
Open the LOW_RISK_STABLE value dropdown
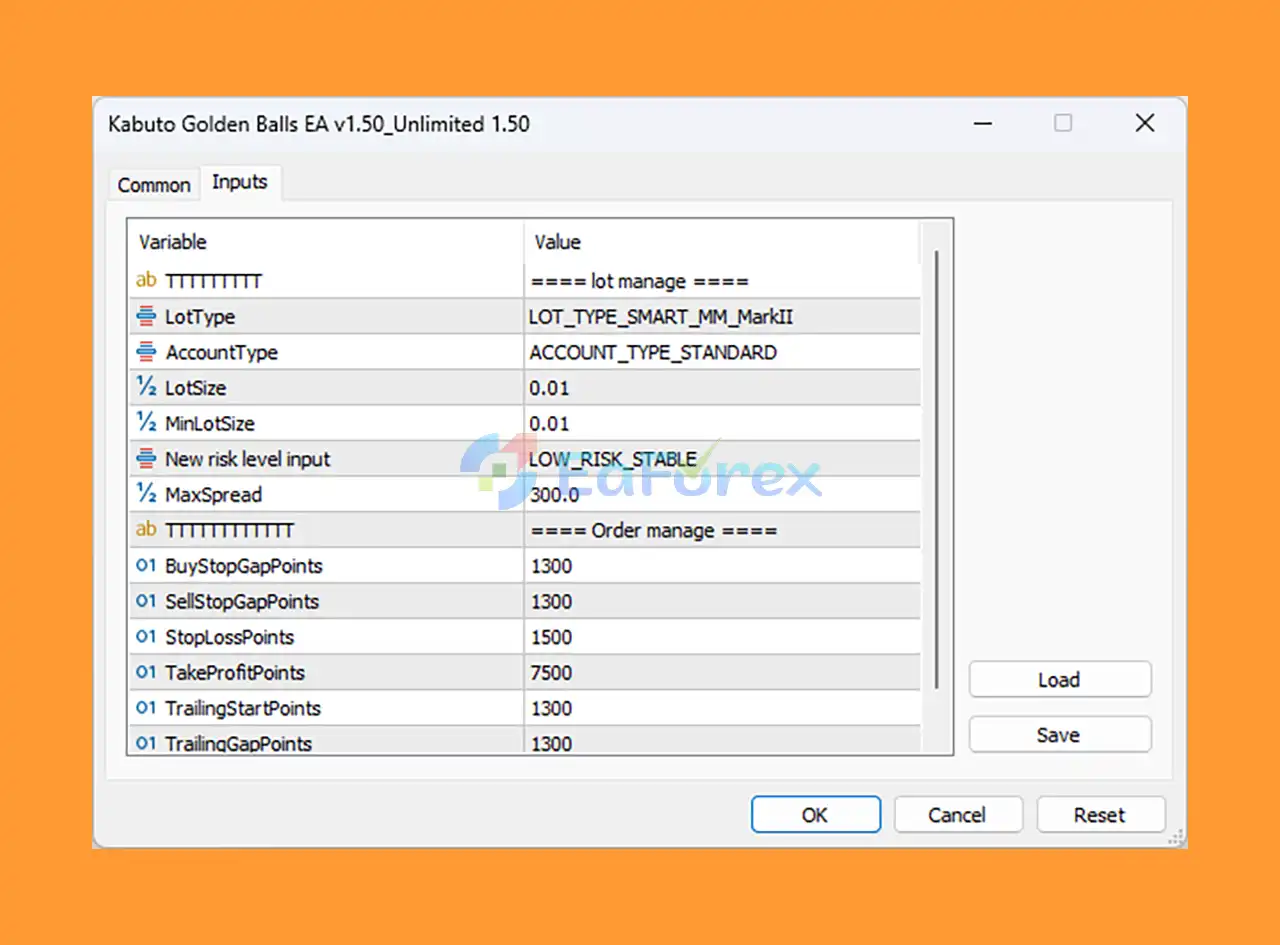tap(722, 459)
